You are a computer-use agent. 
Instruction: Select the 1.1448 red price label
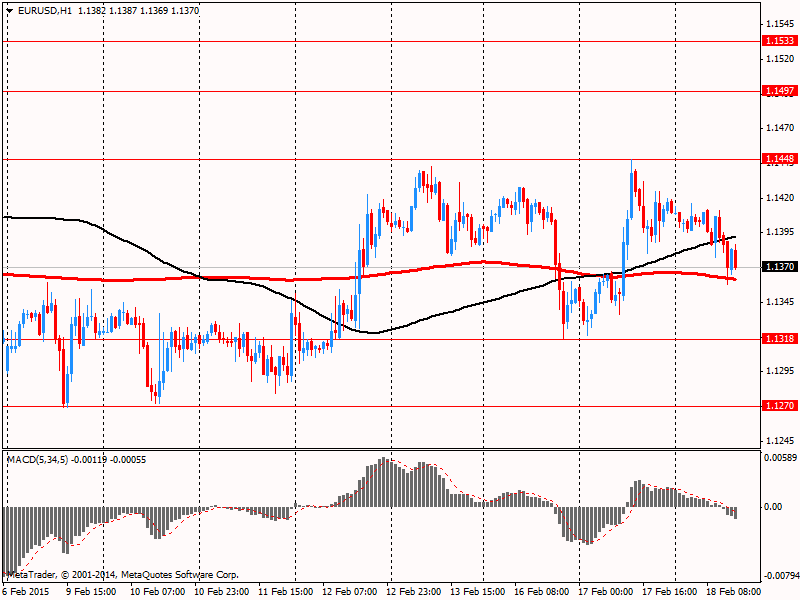point(779,159)
